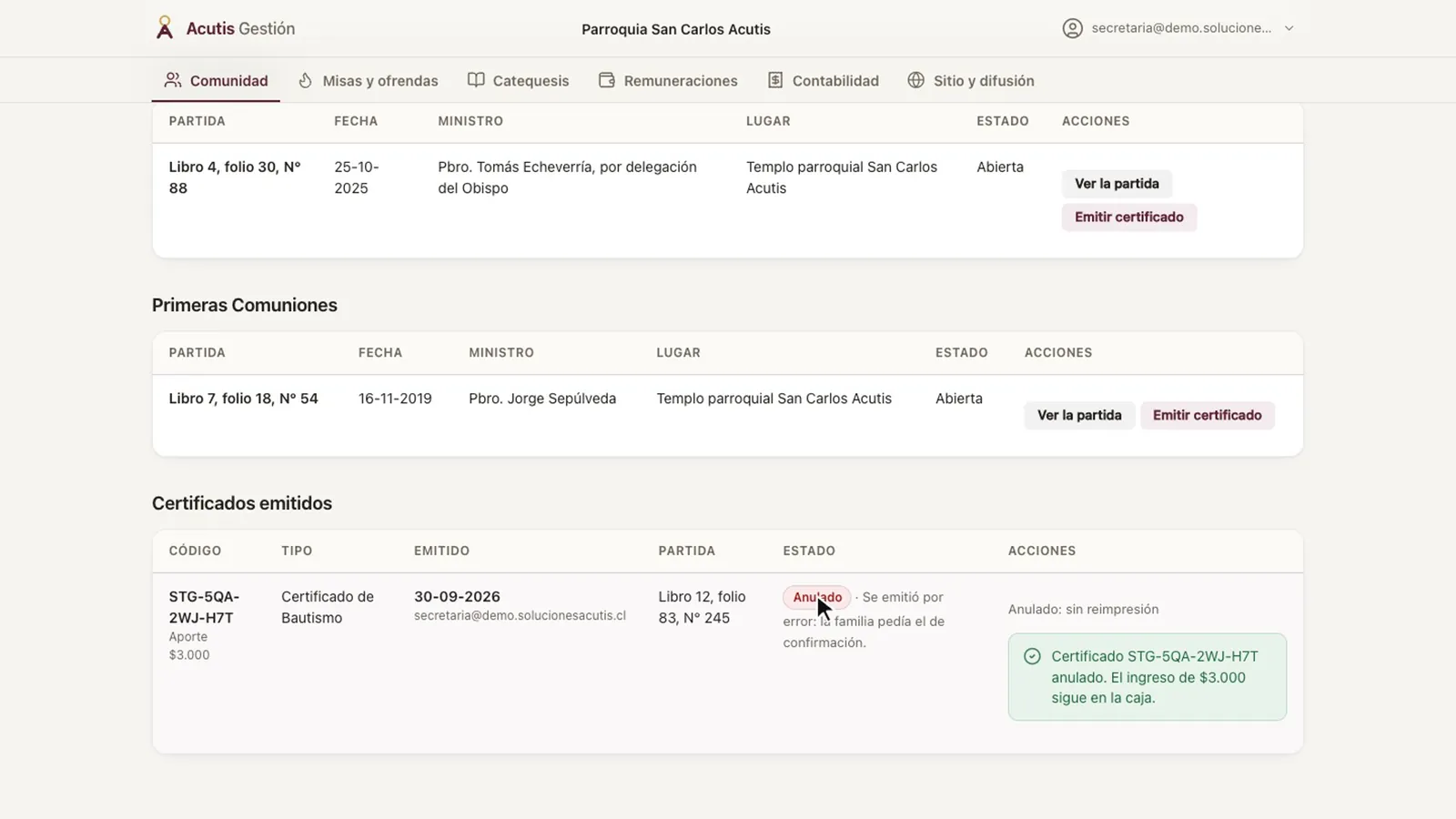Click the Comunidad people icon

point(173,80)
